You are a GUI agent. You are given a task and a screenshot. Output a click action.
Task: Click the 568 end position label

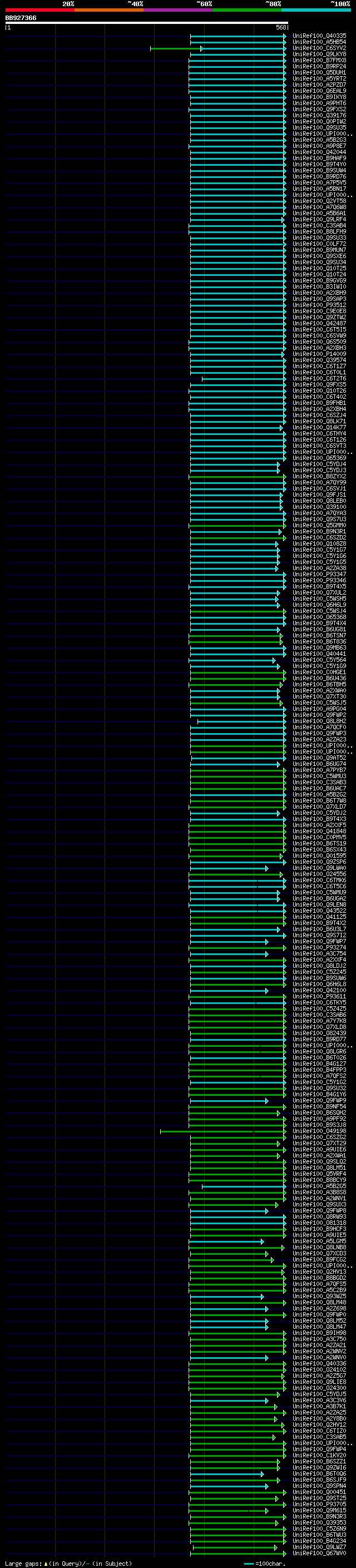coord(281,27)
